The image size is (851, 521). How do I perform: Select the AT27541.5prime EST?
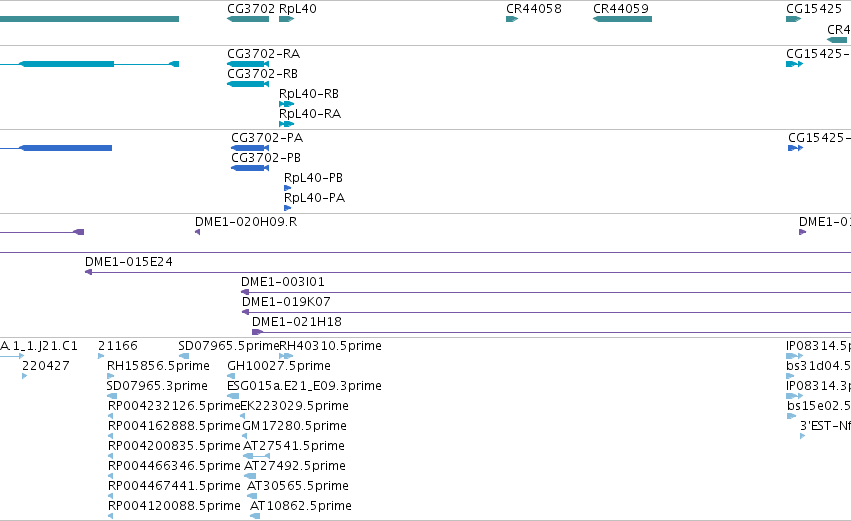pos(257,457)
